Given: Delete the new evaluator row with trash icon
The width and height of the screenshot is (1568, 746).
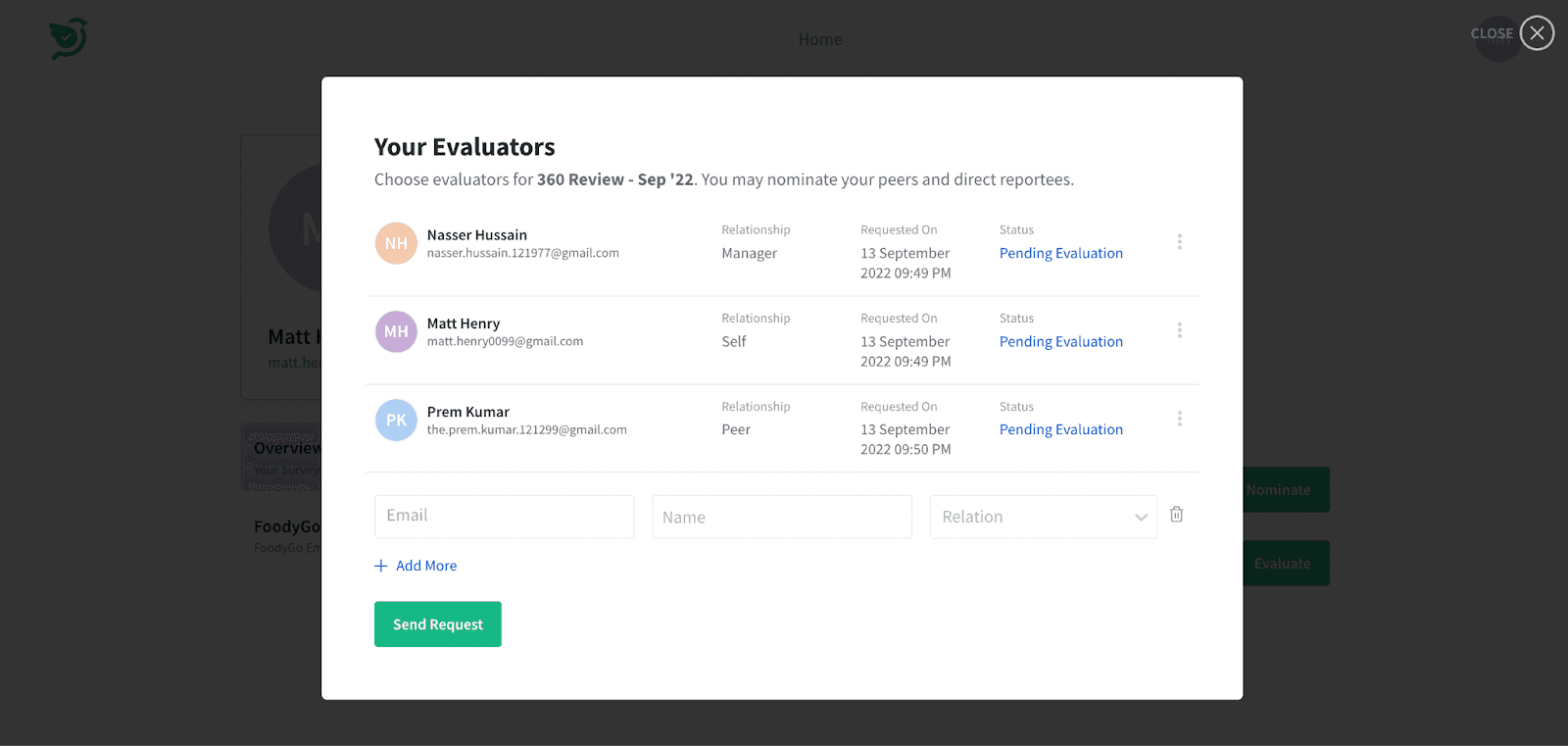Looking at the screenshot, I should point(1176,515).
